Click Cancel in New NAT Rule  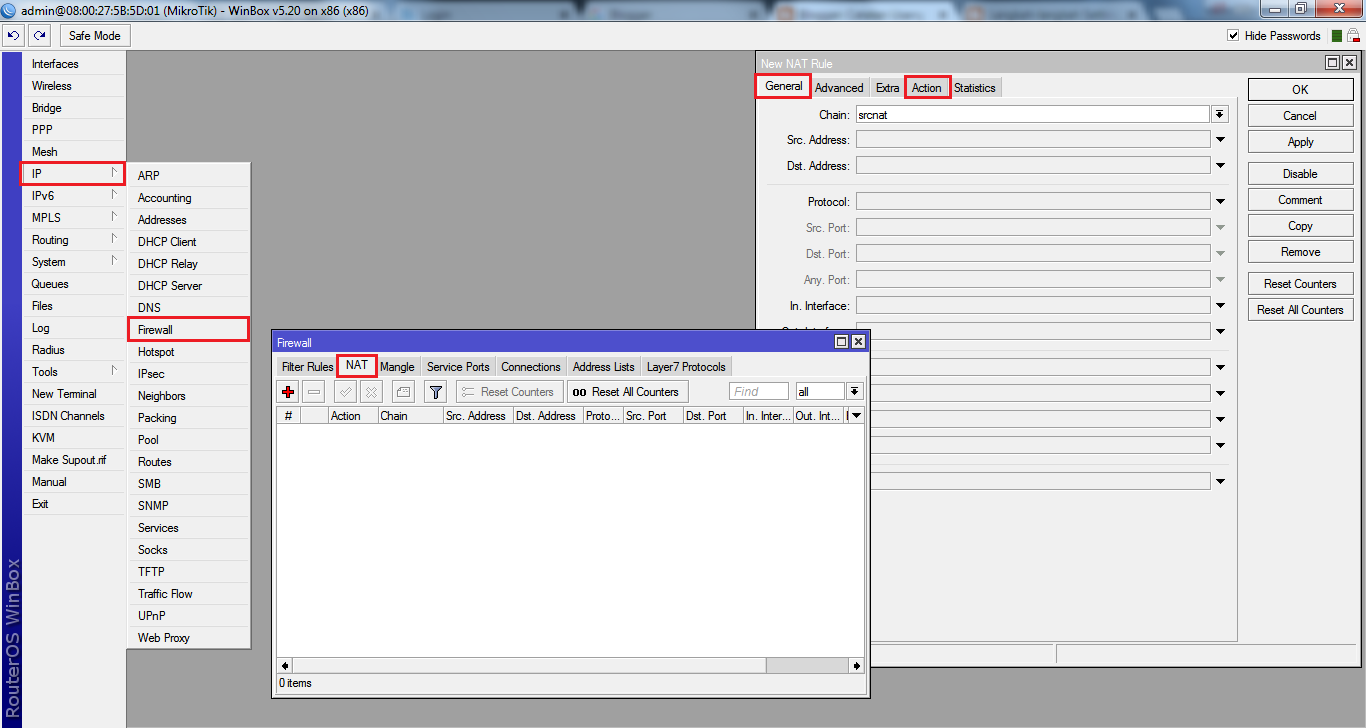point(1300,116)
